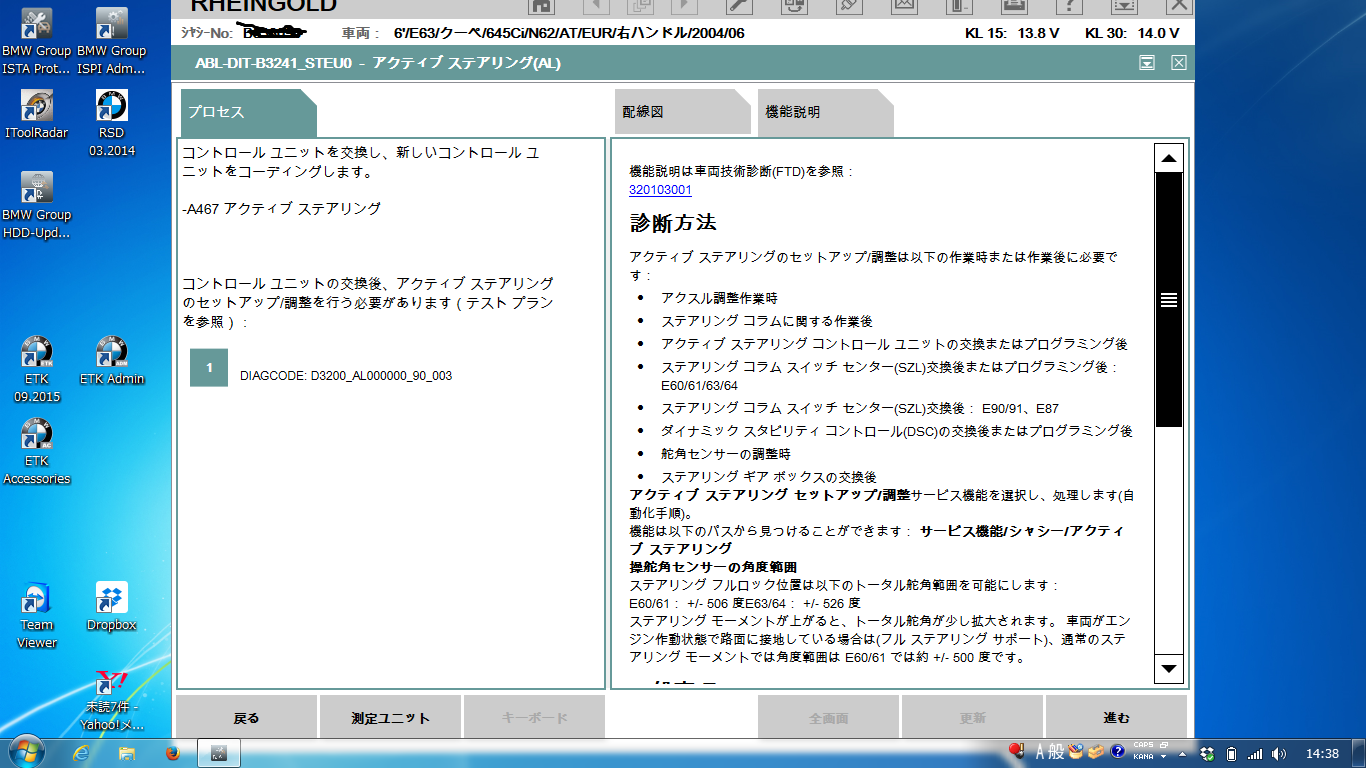Select the ETK Accessories desktop icon
Screen dimensions: 1366x768
37,451
